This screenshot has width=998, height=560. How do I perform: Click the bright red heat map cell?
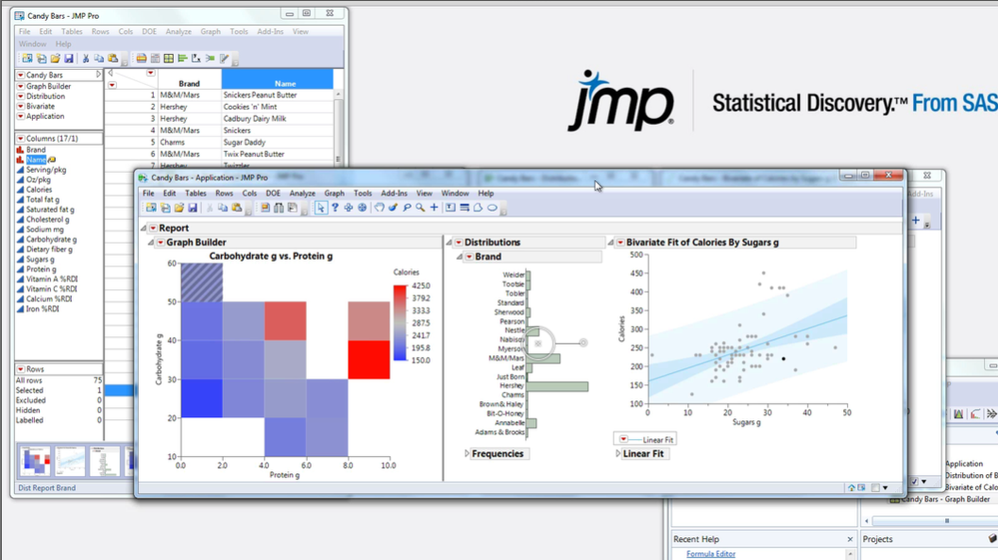pos(369,360)
